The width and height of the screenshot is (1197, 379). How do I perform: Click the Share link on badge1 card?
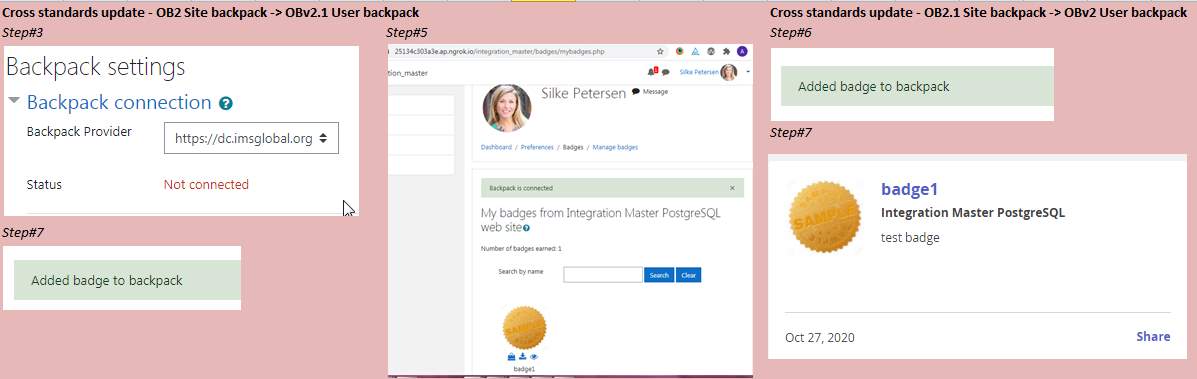(1153, 336)
